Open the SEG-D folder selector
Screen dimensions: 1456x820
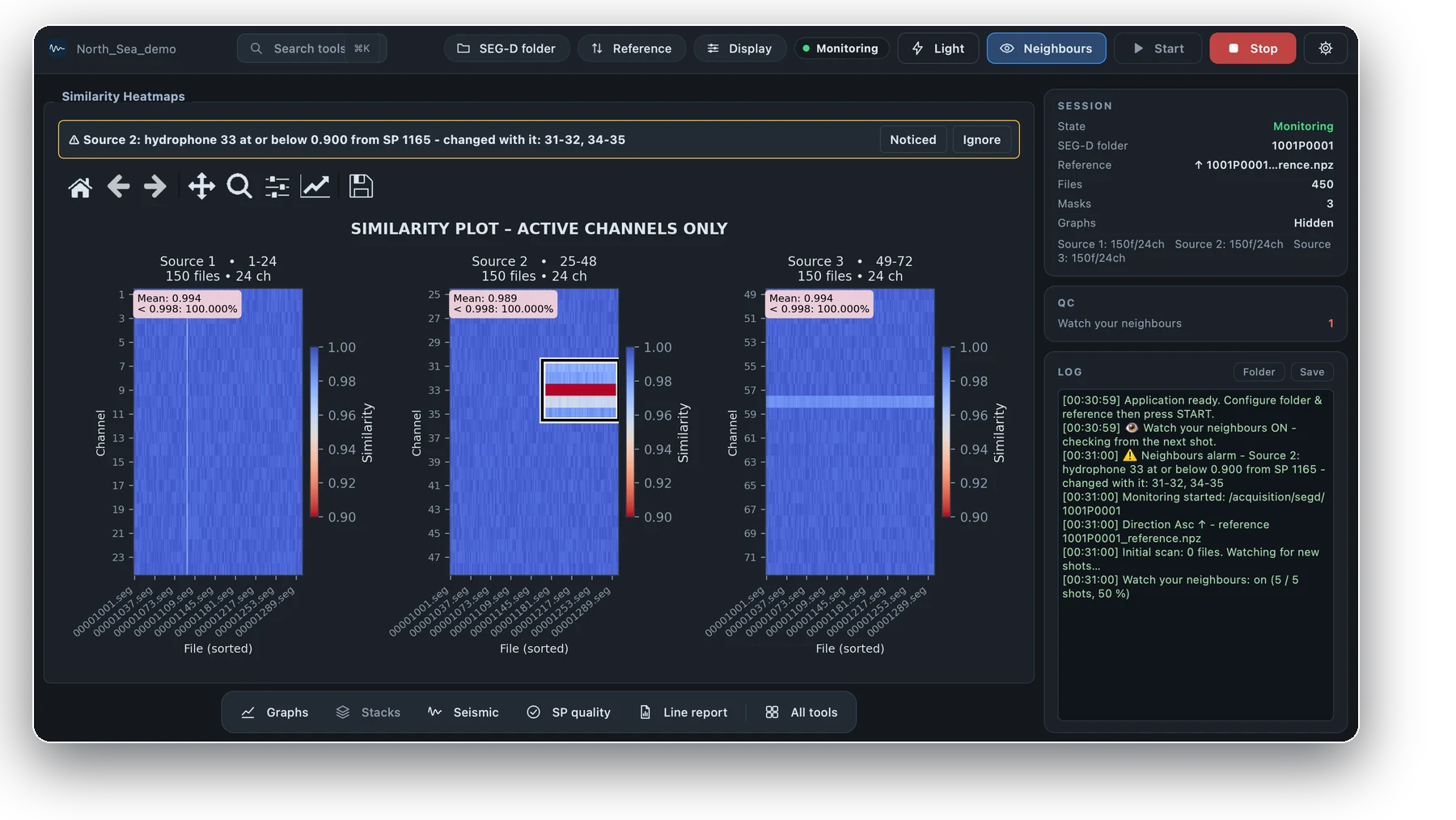click(x=506, y=49)
